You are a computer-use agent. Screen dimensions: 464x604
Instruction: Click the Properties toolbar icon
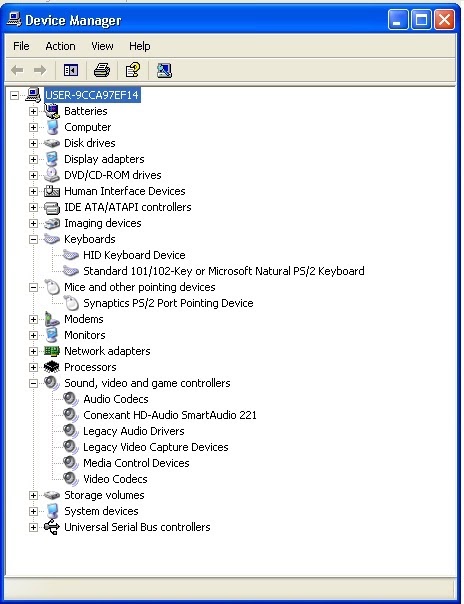click(x=133, y=70)
